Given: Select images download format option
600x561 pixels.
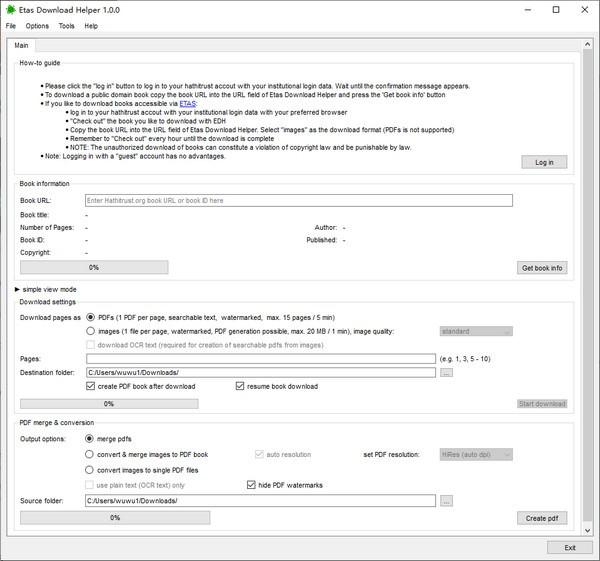Looking at the screenshot, I should pyautogui.click(x=90, y=331).
